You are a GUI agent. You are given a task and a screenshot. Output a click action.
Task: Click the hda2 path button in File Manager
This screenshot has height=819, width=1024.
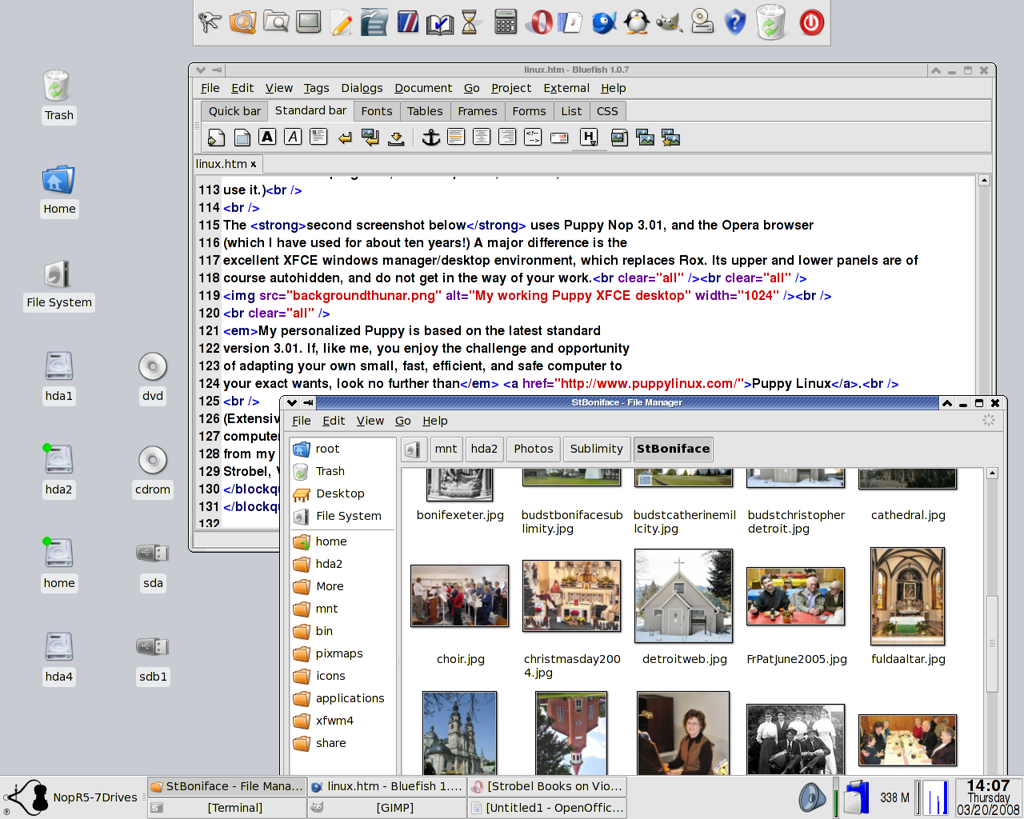point(484,449)
